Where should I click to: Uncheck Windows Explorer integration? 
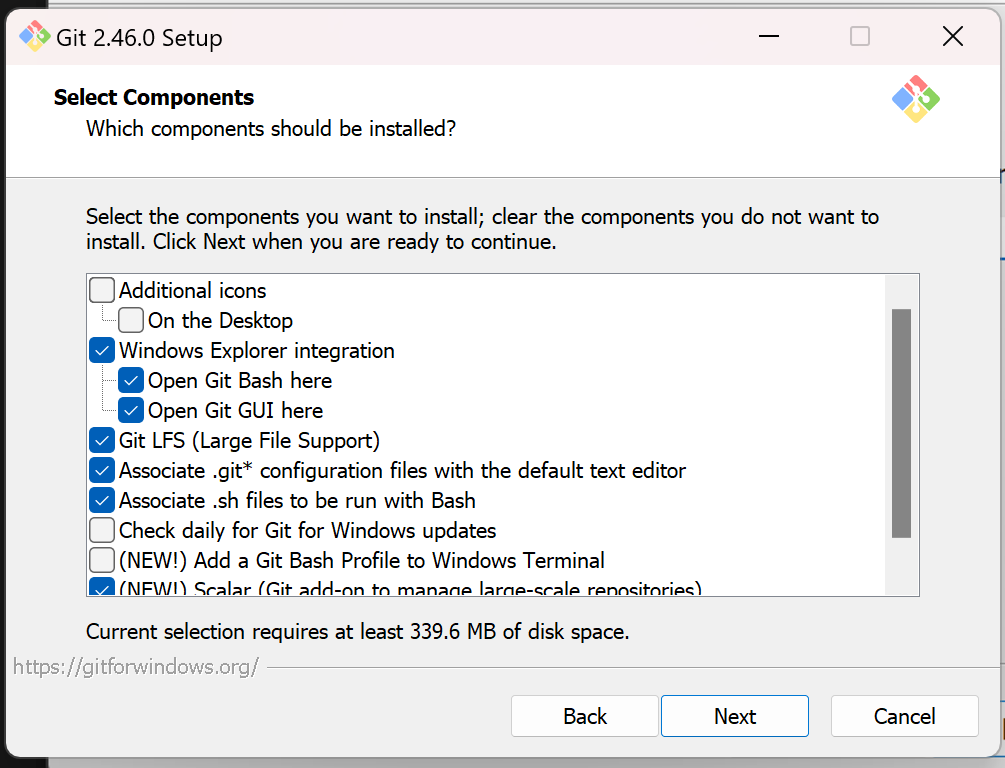102,351
